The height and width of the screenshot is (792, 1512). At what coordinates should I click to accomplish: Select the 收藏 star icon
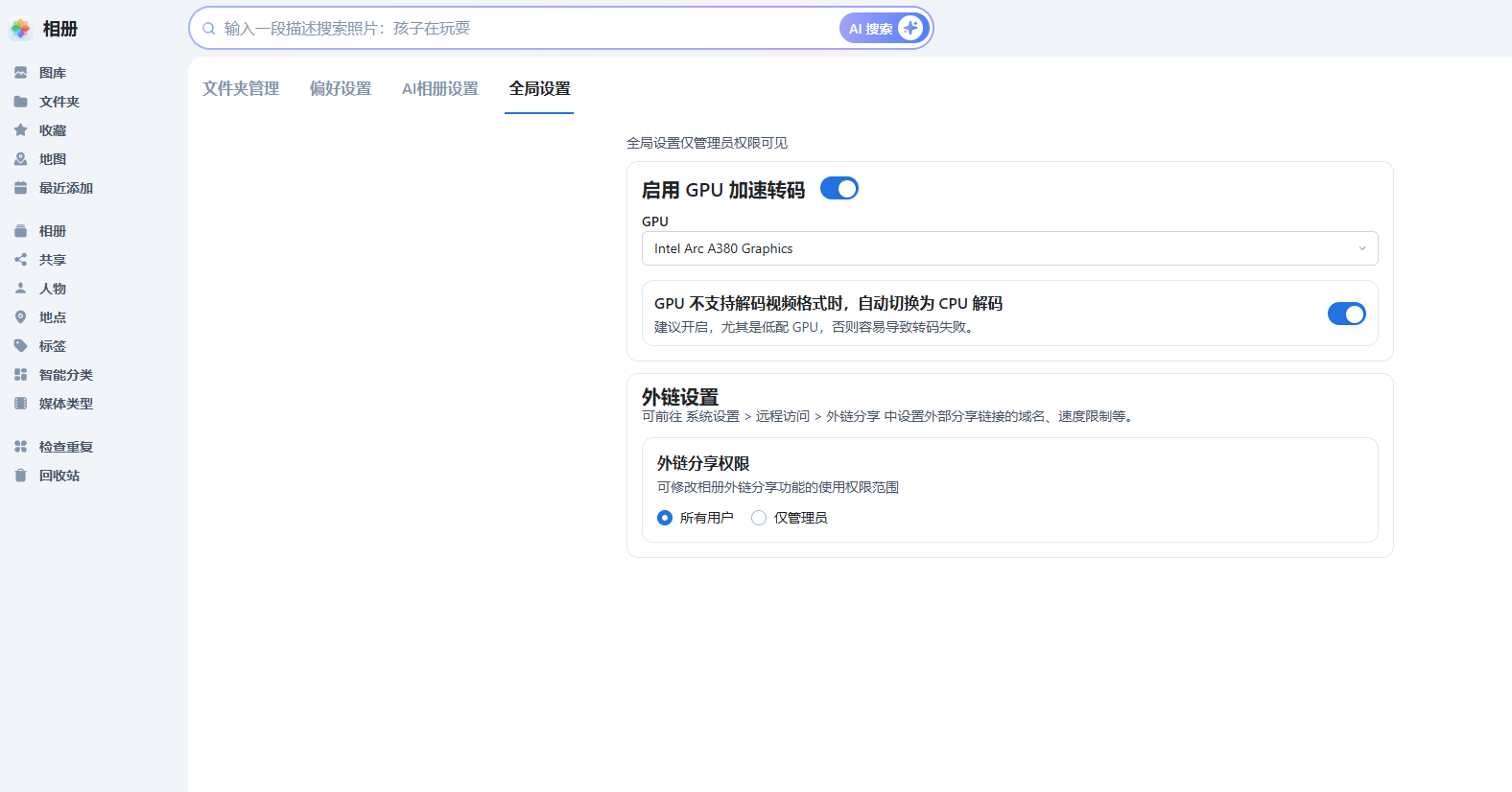pos(20,130)
